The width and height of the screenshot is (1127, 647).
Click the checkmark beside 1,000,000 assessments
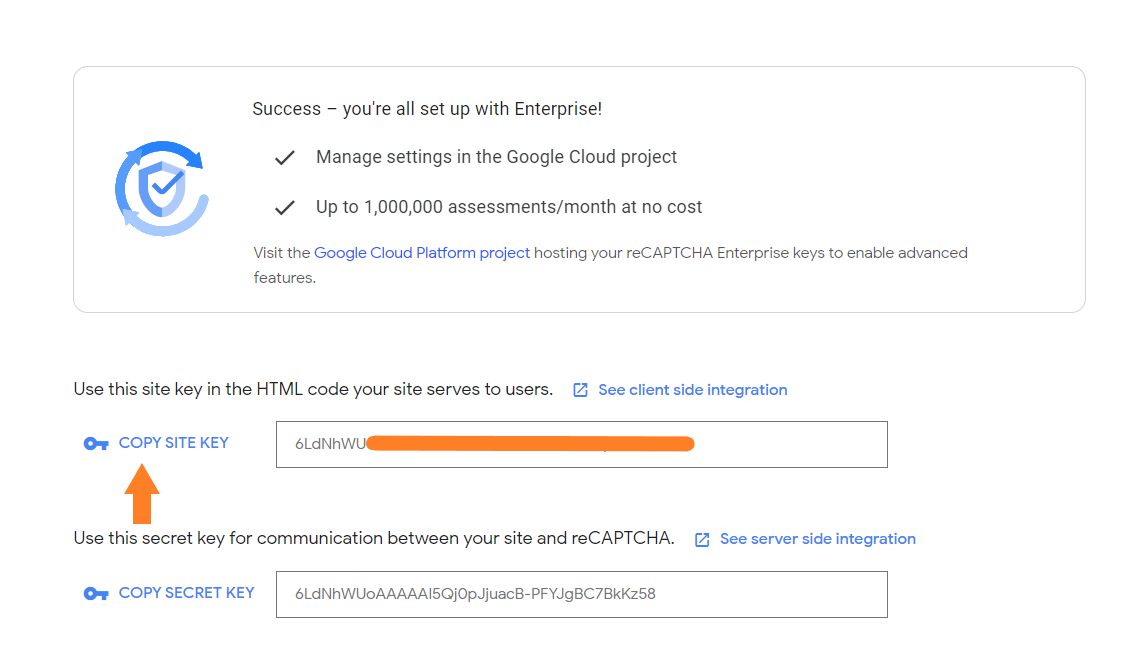click(285, 208)
